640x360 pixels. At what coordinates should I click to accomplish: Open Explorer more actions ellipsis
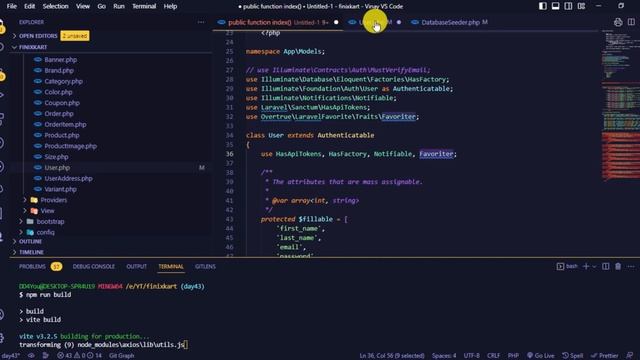pyautogui.click(x=201, y=22)
